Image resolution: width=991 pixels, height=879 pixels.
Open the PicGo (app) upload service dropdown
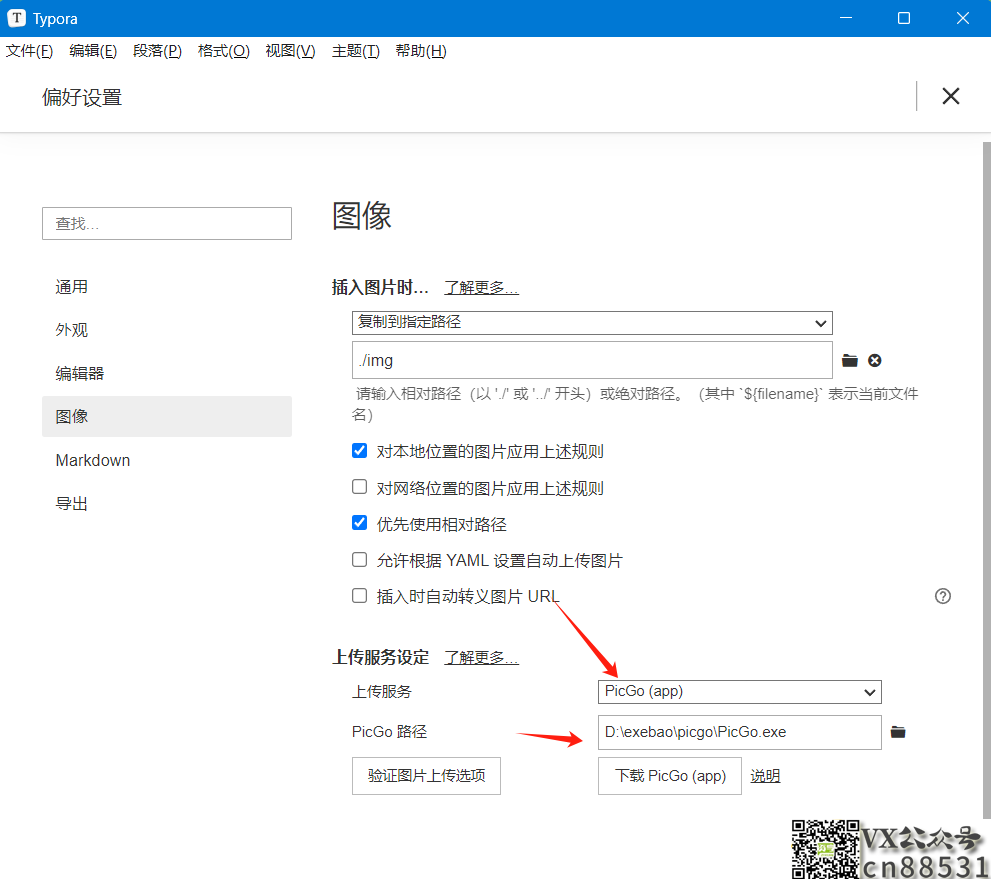[x=739, y=691]
